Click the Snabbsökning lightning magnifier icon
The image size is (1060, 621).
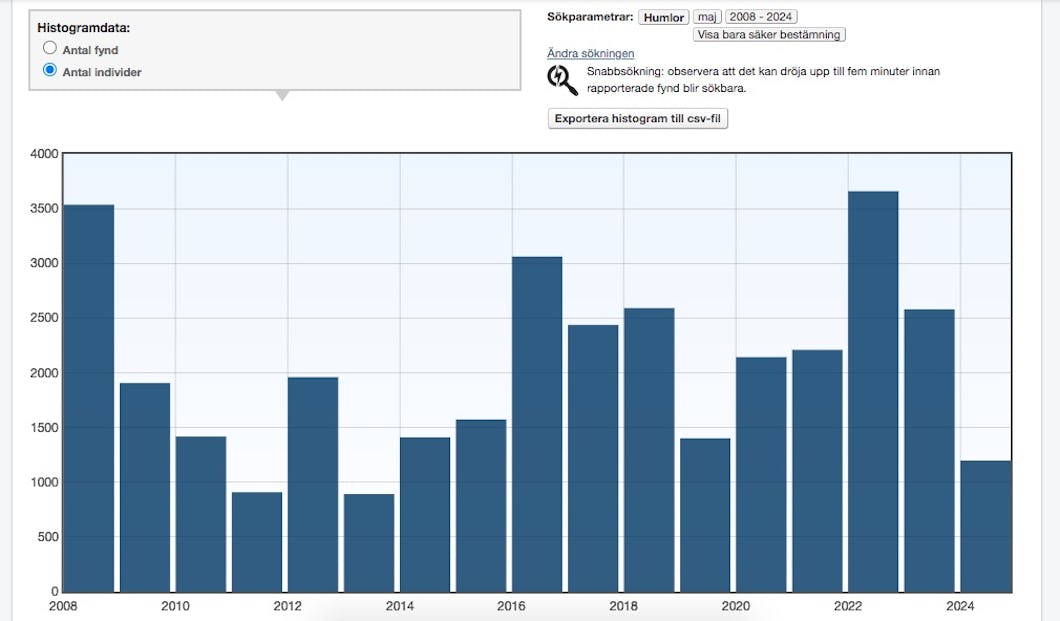562,80
